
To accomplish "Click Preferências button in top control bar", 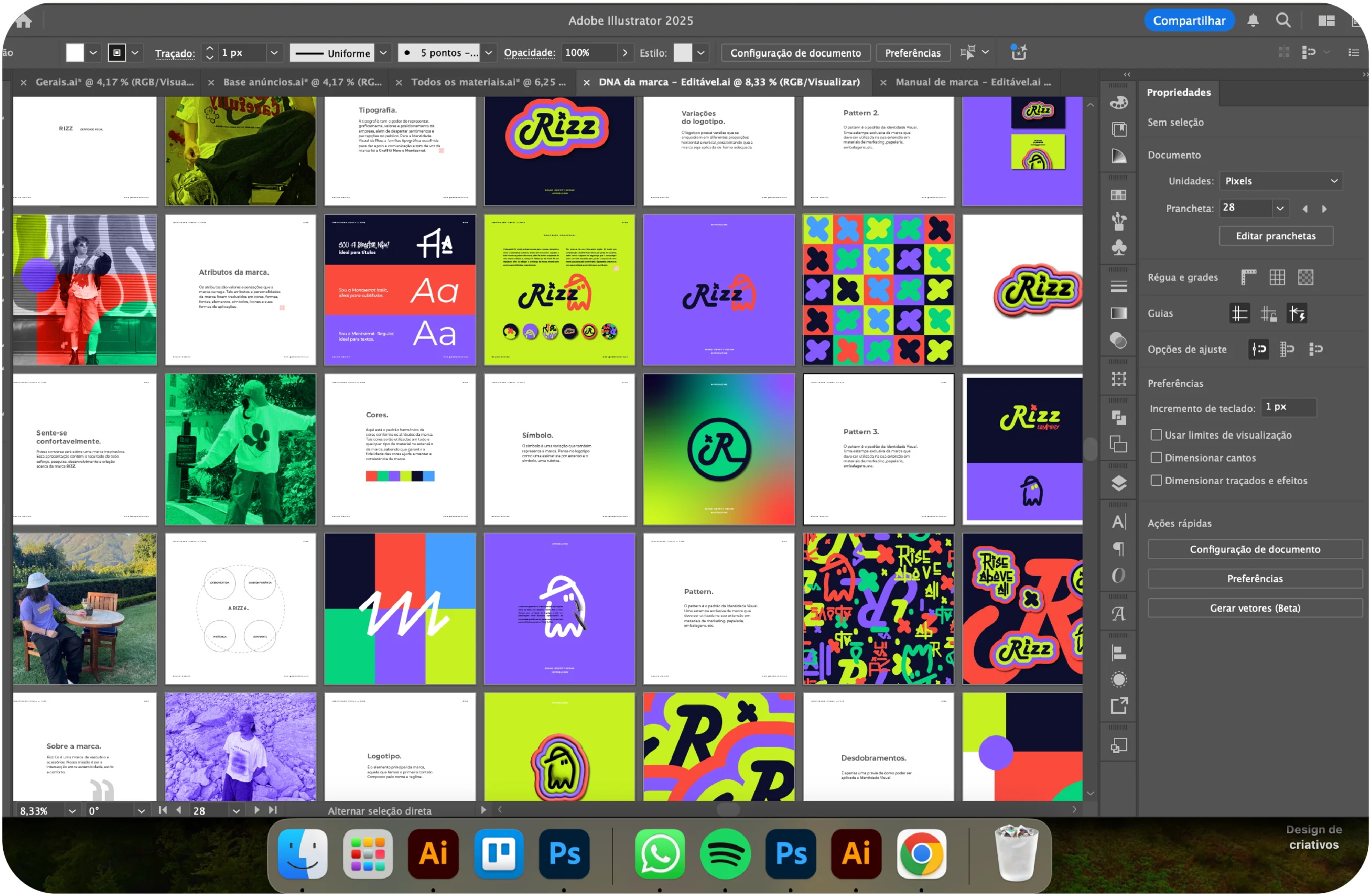I will (913, 53).
